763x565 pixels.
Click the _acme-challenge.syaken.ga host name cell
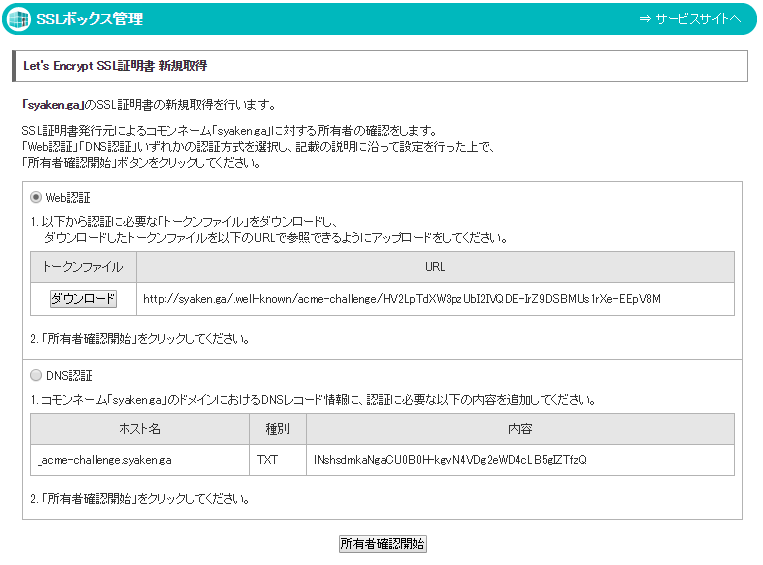coord(140,460)
